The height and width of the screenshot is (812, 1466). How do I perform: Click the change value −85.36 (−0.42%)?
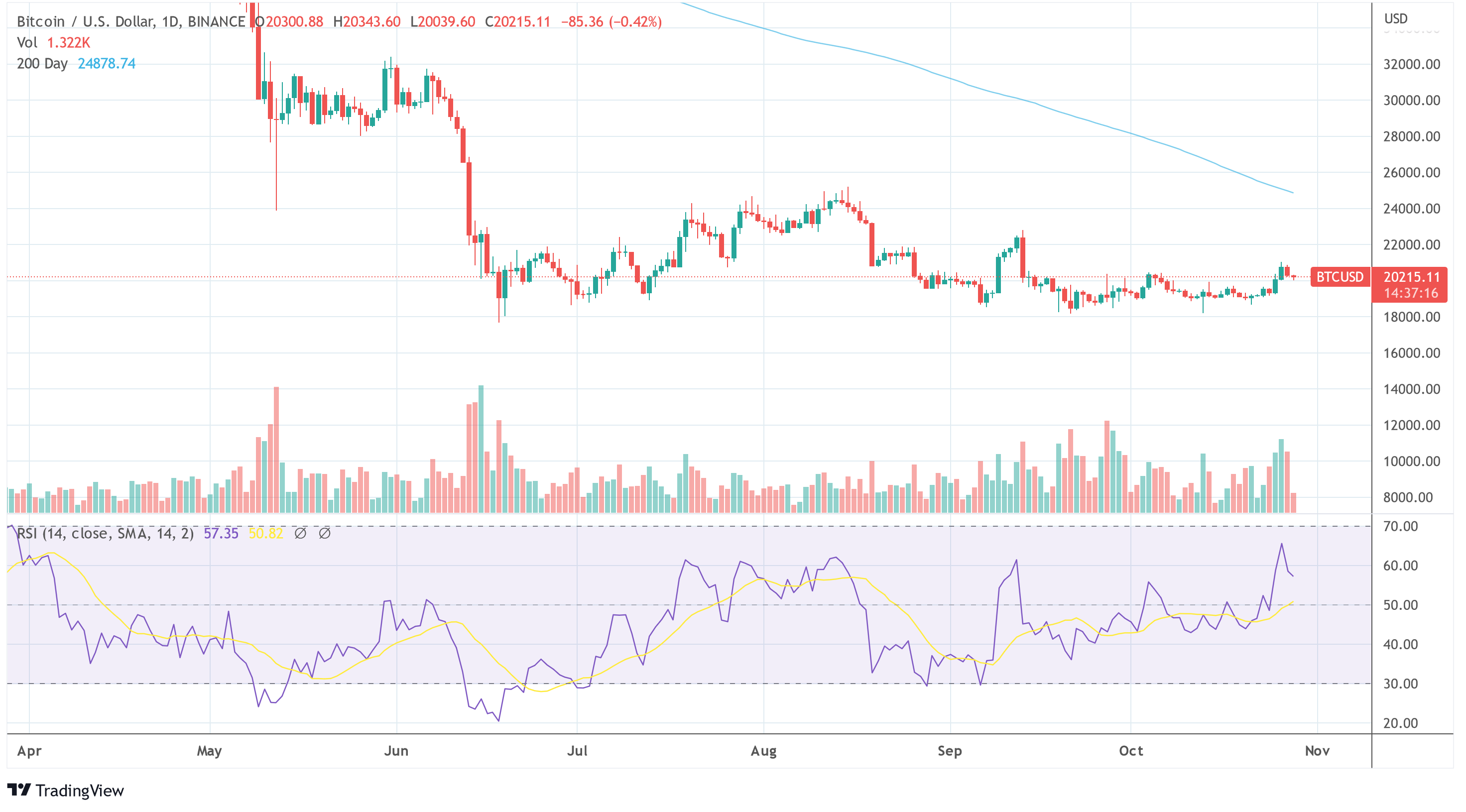tap(611, 21)
